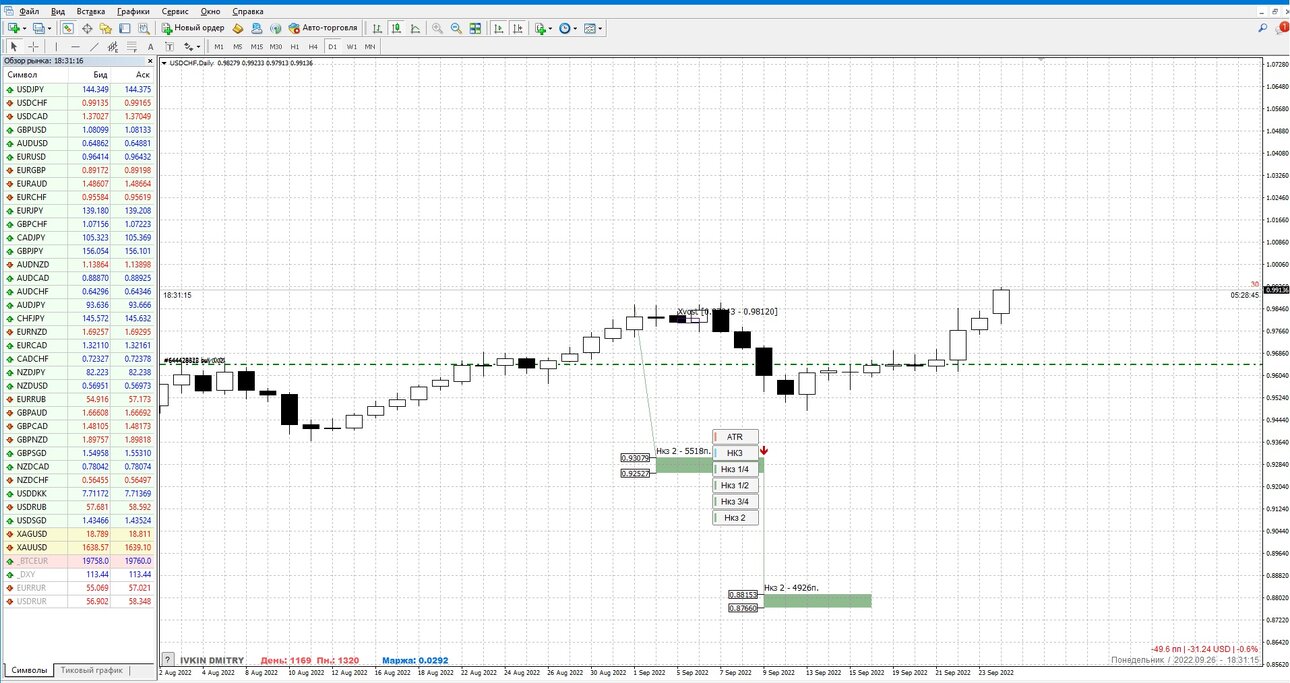1290x683 pixels.
Task: Toggle chart auto scroll
Action: 498,28
